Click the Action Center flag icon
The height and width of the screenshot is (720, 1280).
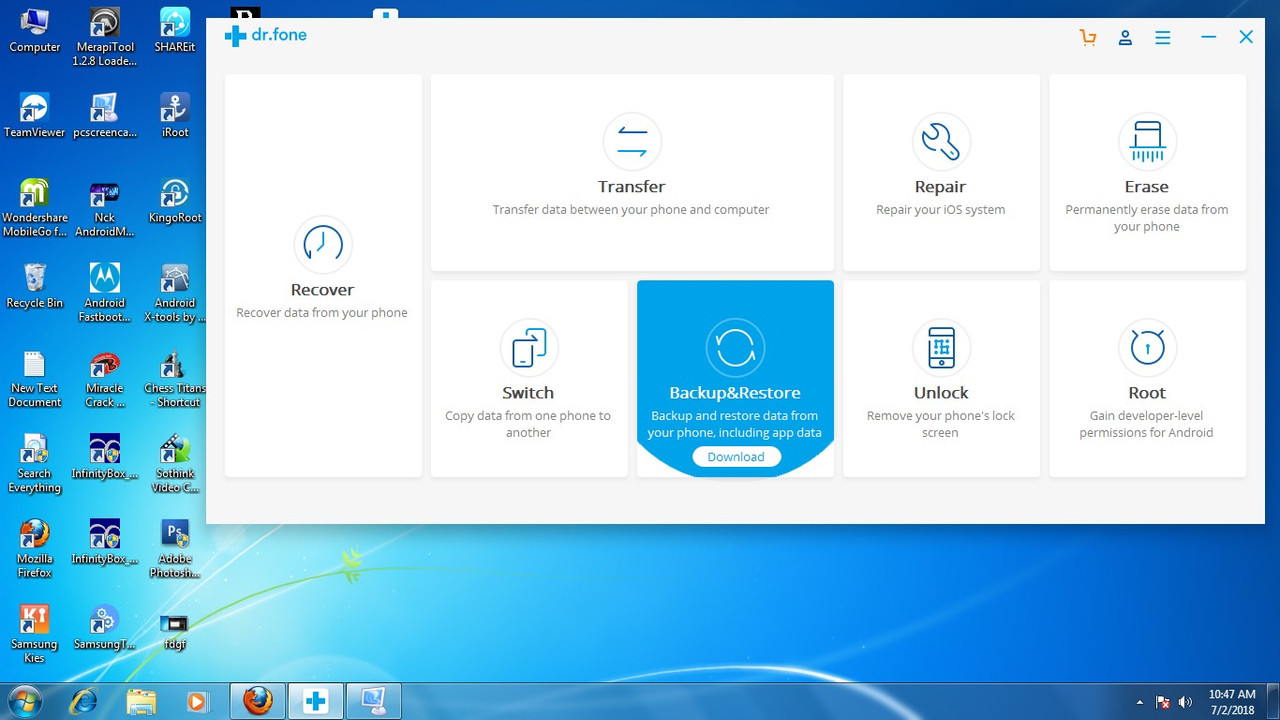pyautogui.click(x=1163, y=702)
